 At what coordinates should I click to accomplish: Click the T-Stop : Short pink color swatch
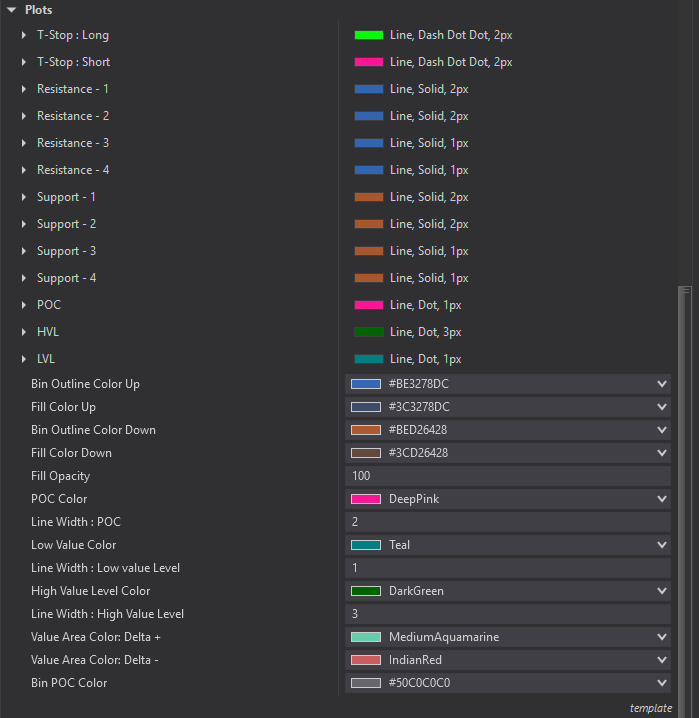point(368,62)
